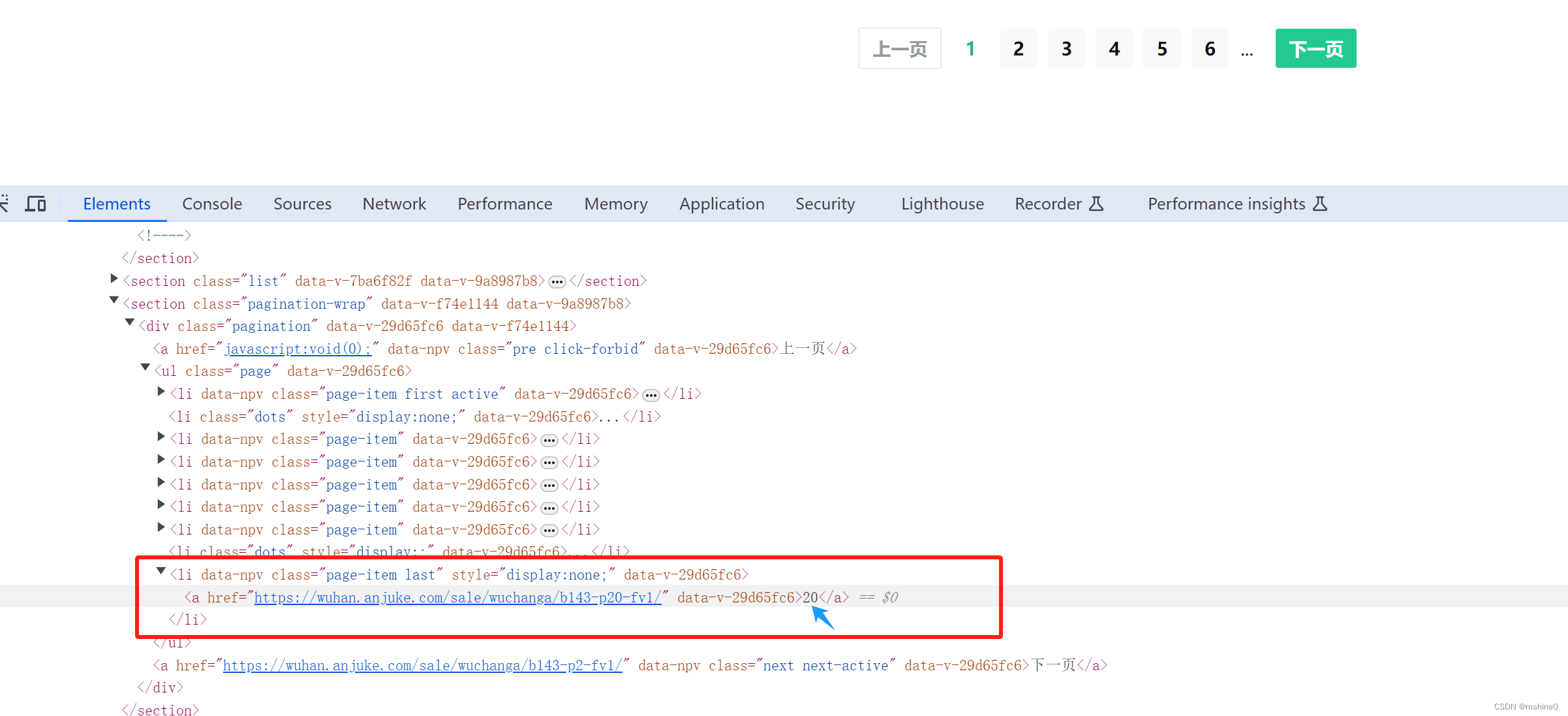Click the inspect element picker icon
The image size is (1568, 716).
pos(3,204)
